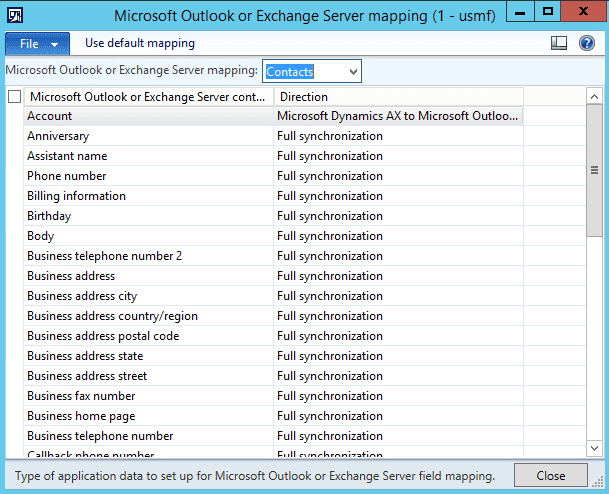The image size is (609, 494).
Task: Click Direction cell for Phone number row
Action: (x=399, y=176)
